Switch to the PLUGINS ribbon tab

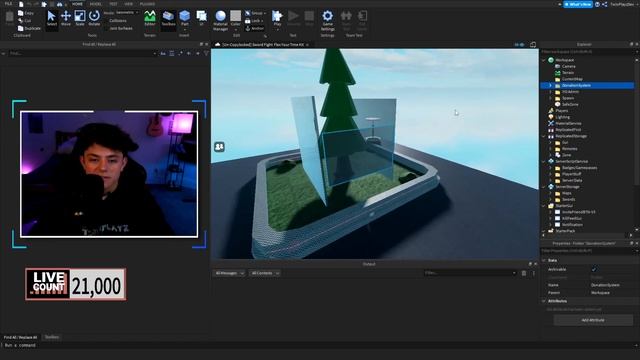(147, 4)
